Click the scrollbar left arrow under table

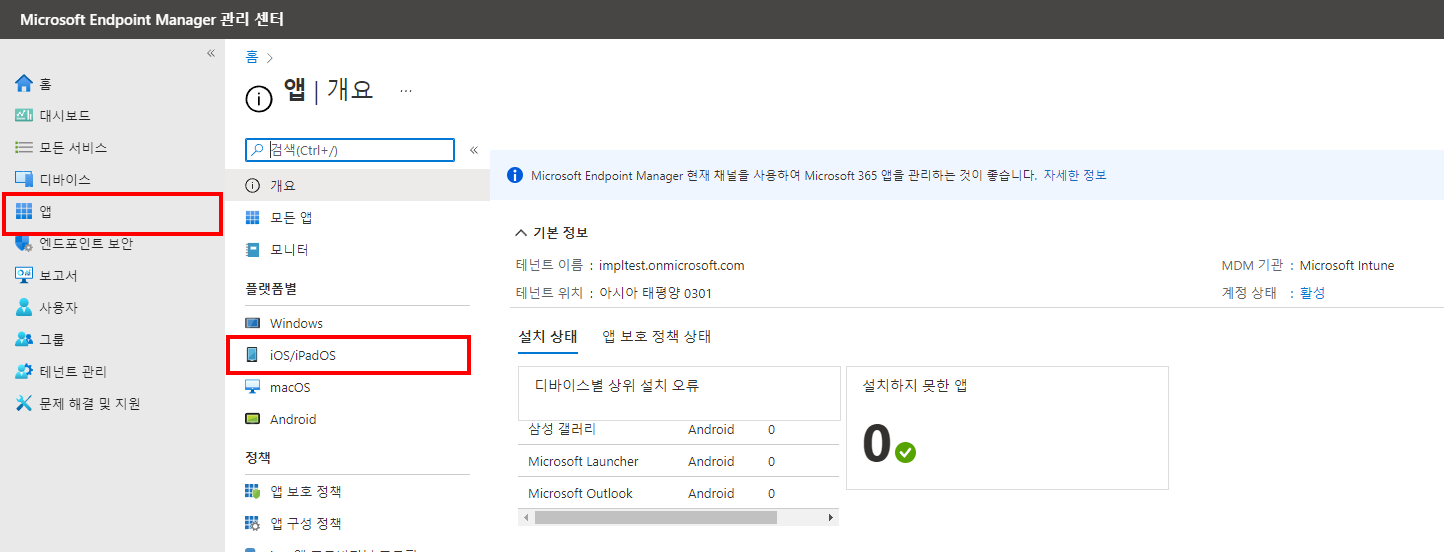click(x=525, y=517)
